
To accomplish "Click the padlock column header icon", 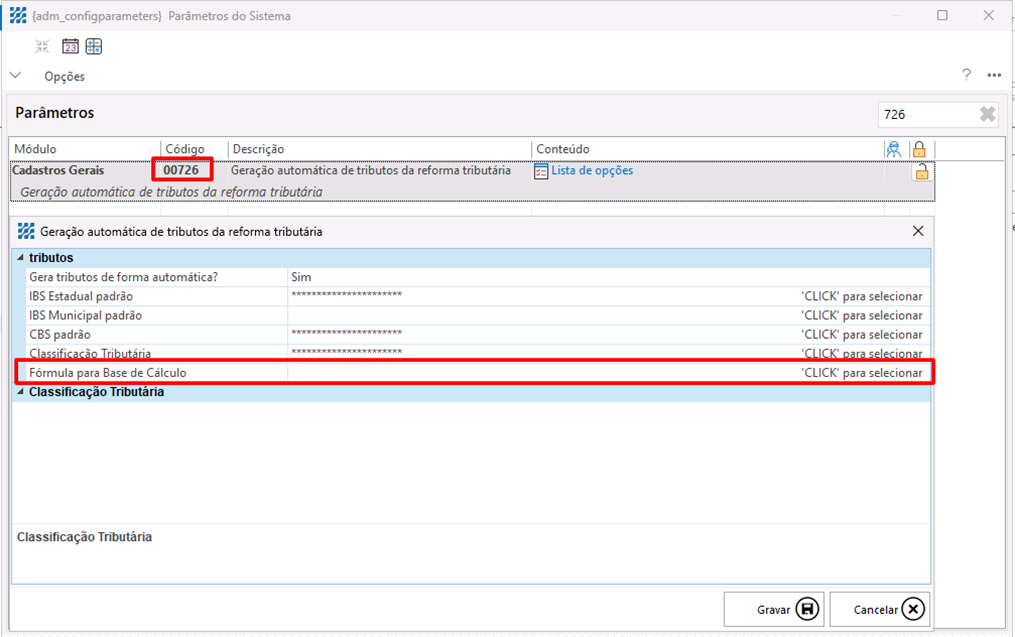I will (x=919, y=149).
